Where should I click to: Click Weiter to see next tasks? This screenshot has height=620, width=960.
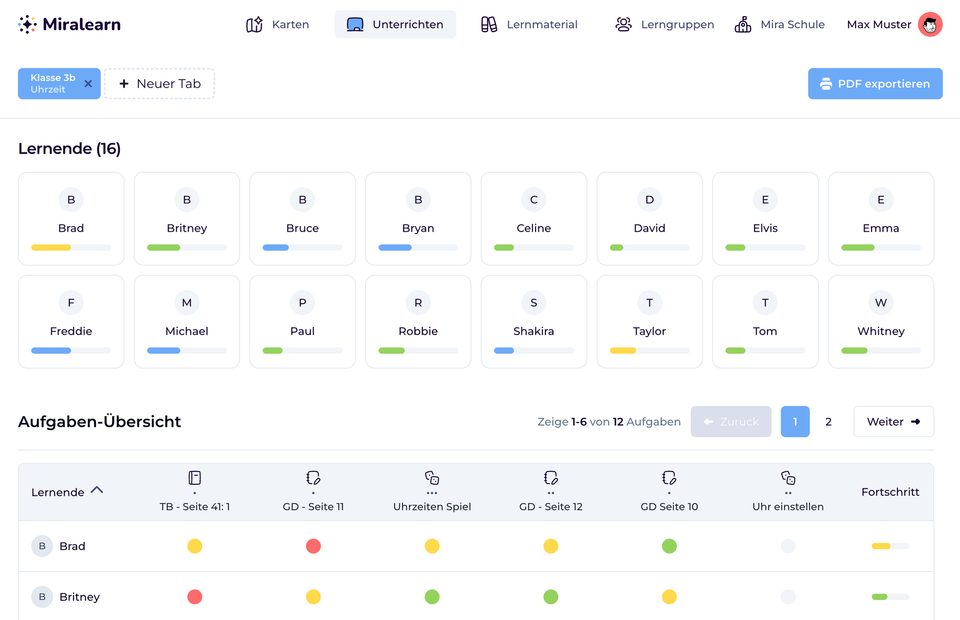click(x=893, y=422)
